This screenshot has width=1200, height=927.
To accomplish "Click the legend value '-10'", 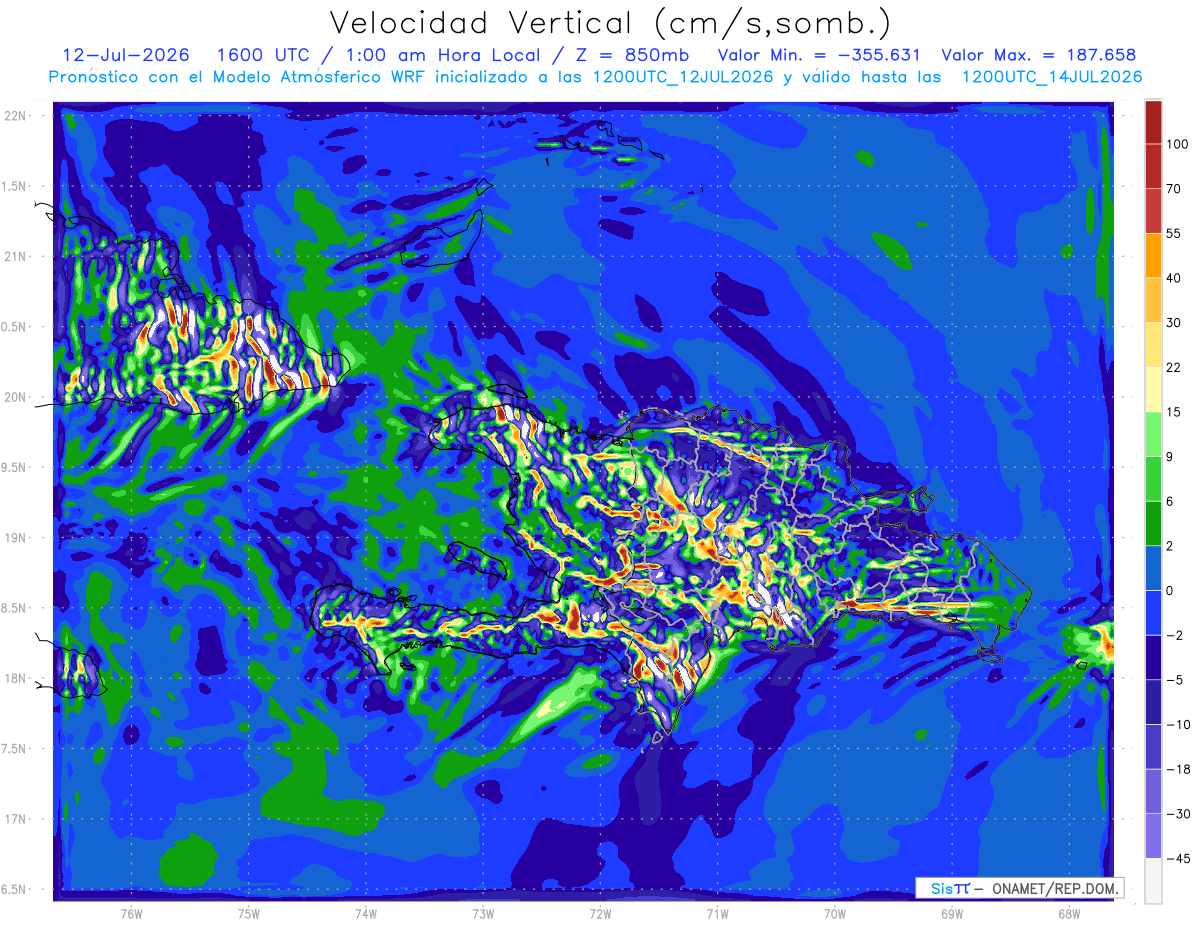I will (1177, 724).
